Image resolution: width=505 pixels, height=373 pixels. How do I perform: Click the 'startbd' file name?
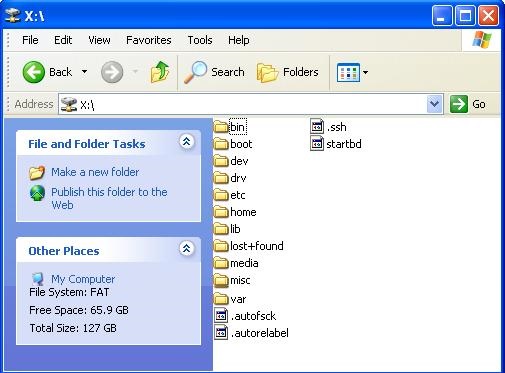click(344, 144)
